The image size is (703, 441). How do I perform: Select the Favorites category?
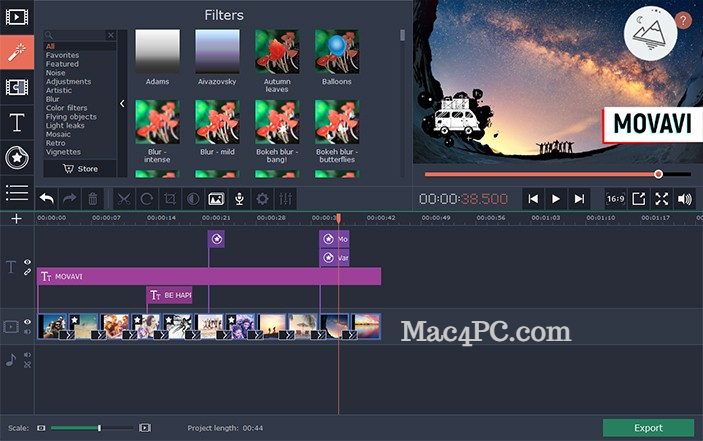(62, 55)
